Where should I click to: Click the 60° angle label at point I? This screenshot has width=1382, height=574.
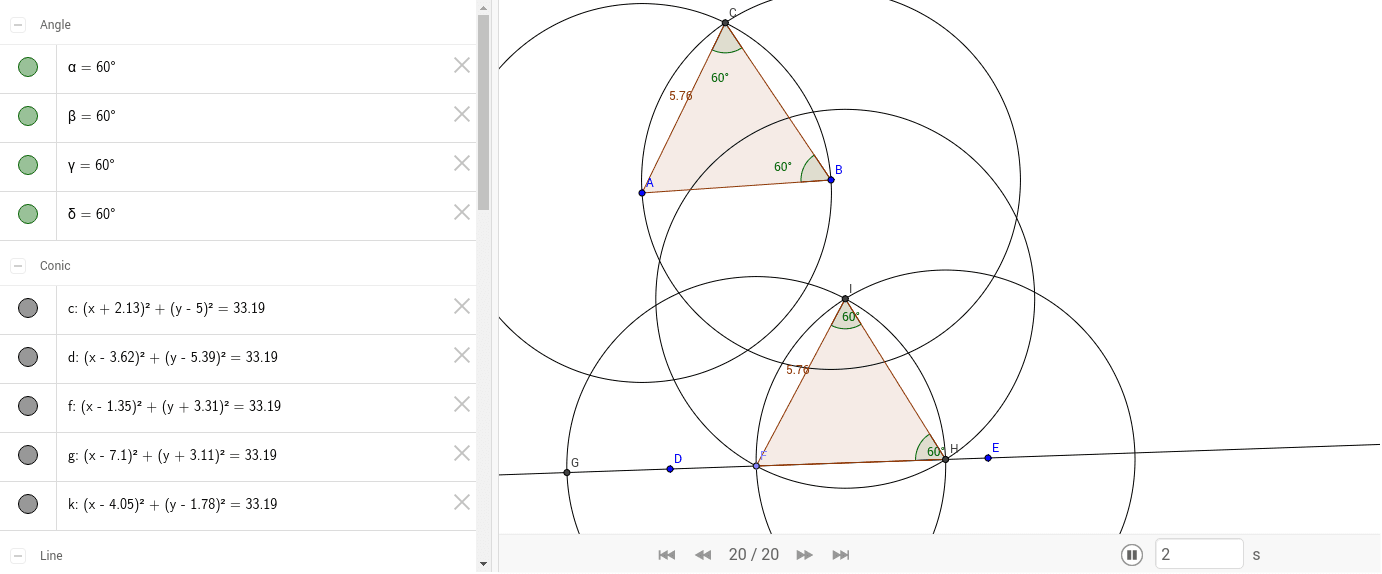pyautogui.click(x=851, y=317)
